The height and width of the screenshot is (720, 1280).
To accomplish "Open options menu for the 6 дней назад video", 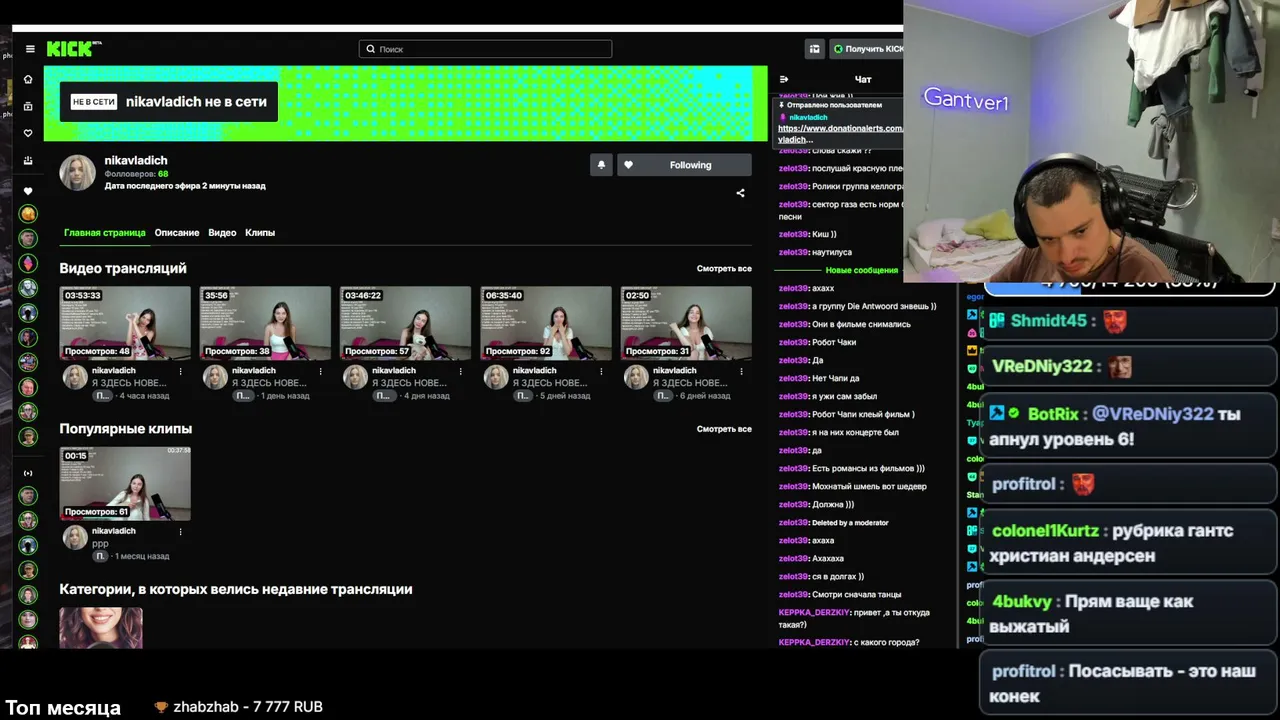I will (x=741, y=371).
